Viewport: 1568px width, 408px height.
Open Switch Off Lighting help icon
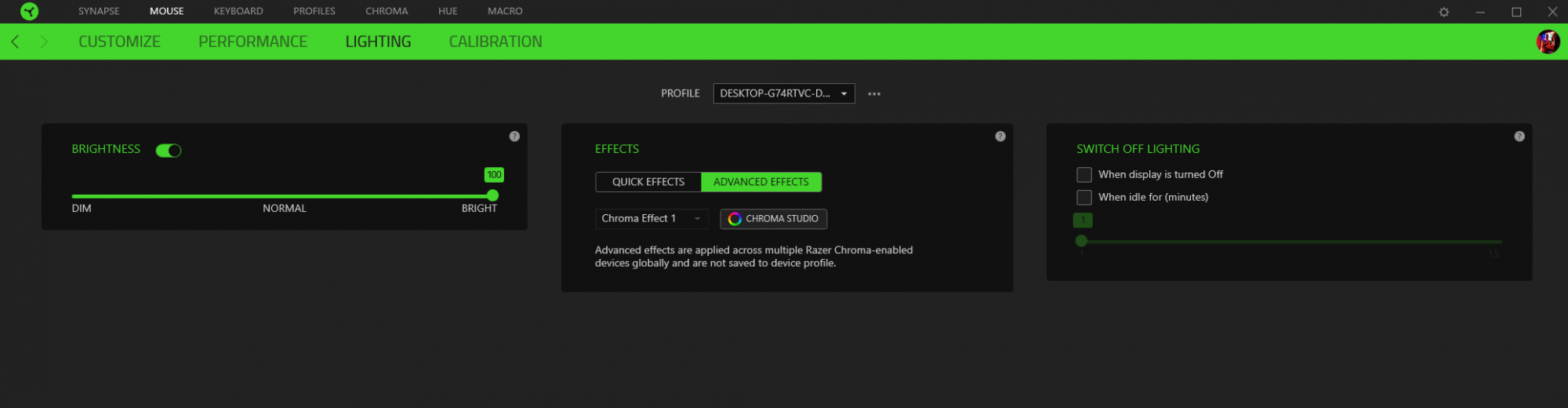coord(1519,137)
